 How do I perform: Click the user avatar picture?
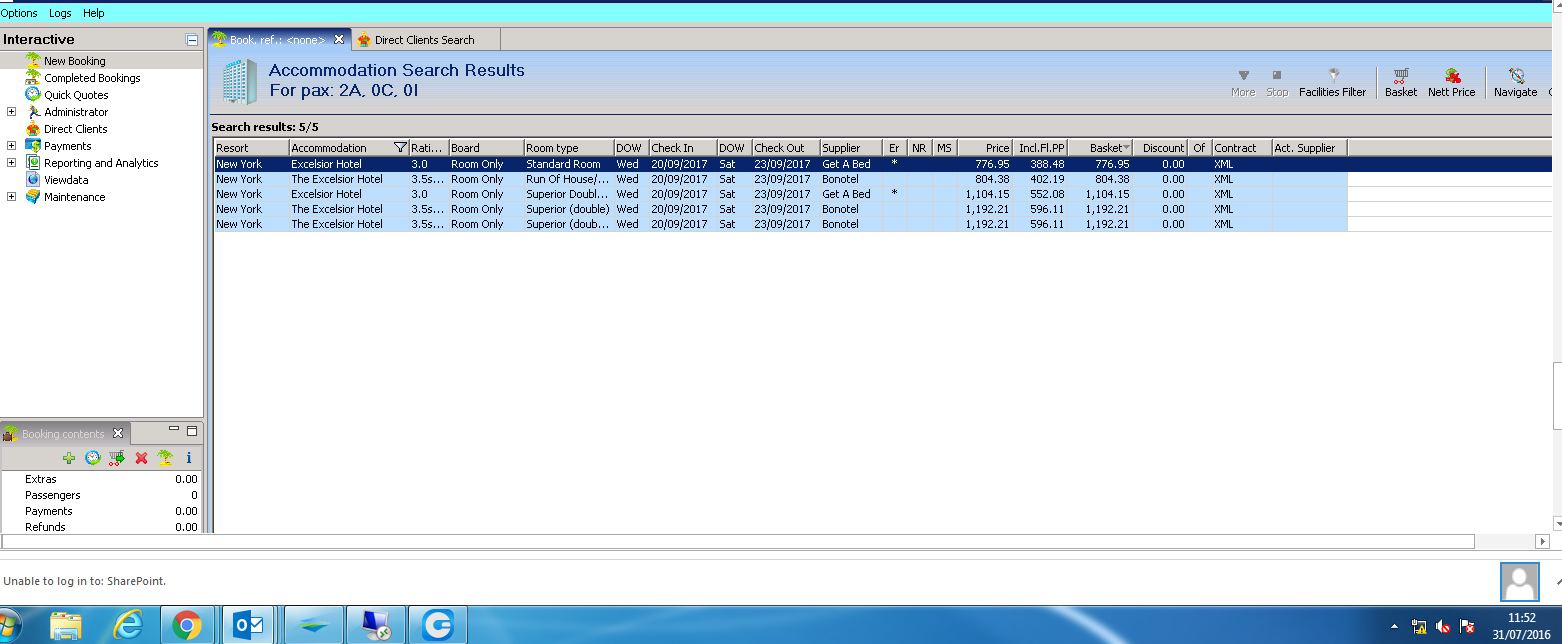pyautogui.click(x=1520, y=581)
